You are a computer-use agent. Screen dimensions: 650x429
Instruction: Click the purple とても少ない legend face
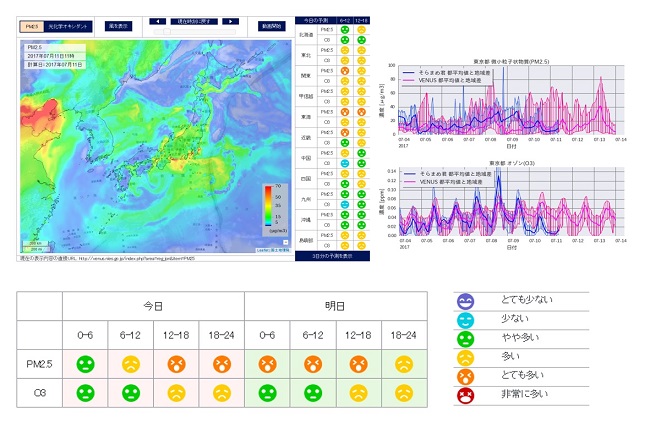click(x=466, y=301)
